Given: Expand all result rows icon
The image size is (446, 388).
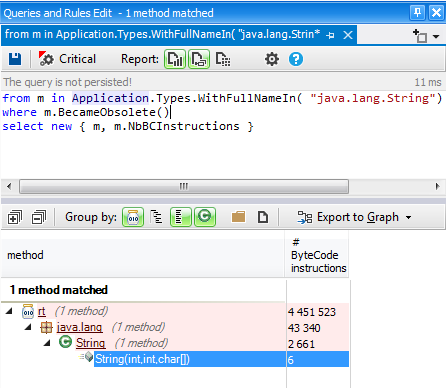Looking at the screenshot, I should [x=15, y=218].
